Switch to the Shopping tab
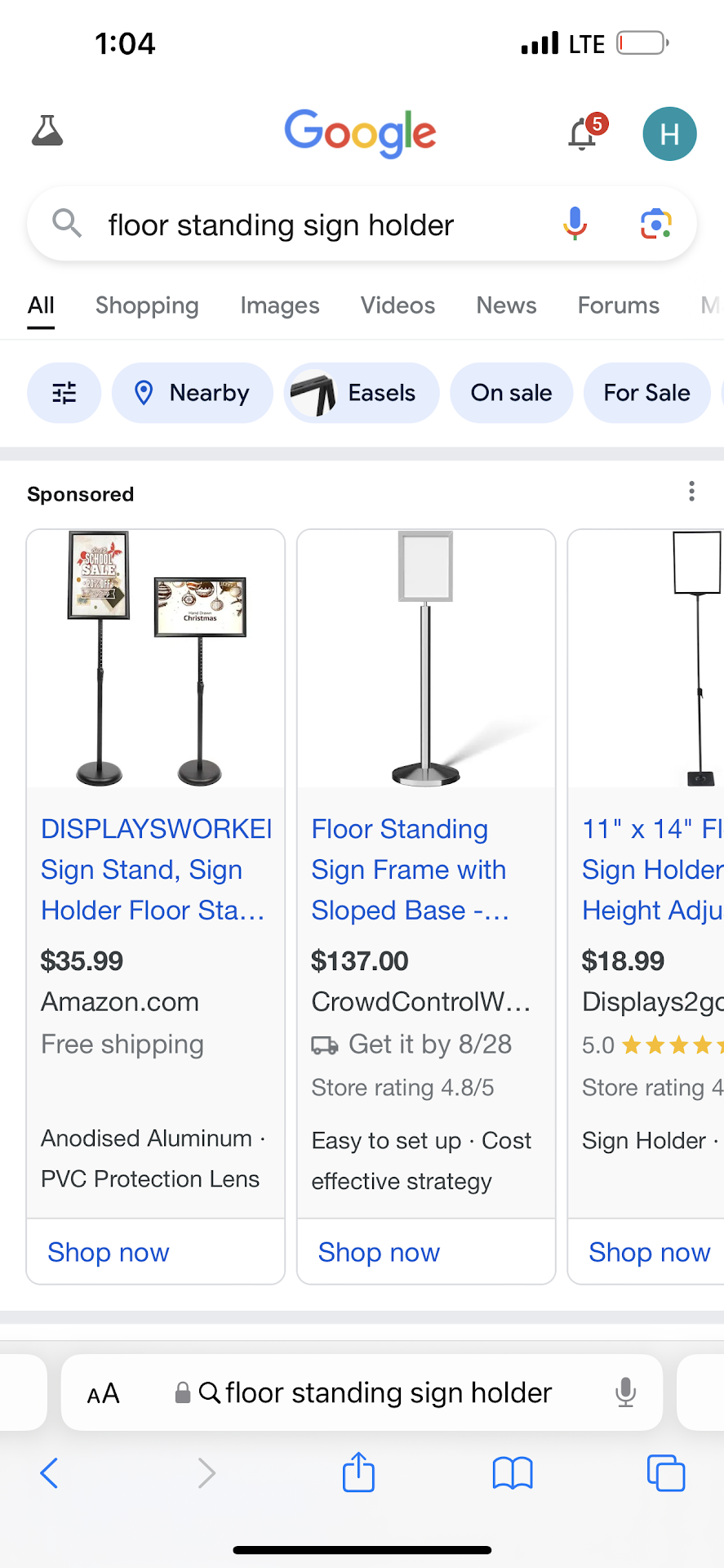 click(x=147, y=305)
